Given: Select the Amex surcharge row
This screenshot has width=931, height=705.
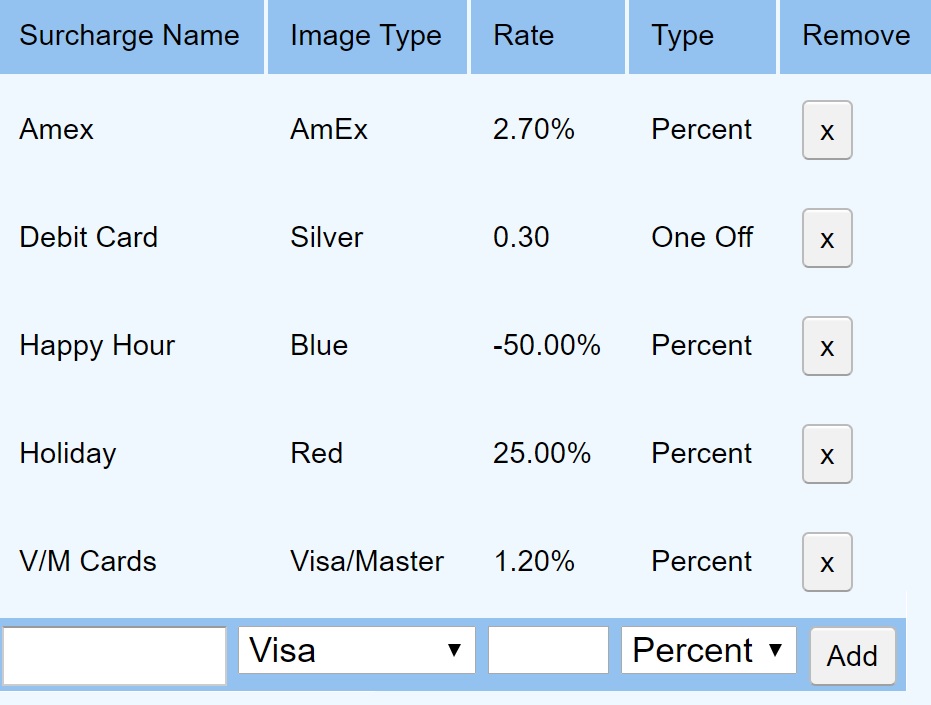Looking at the screenshot, I should (55, 130).
